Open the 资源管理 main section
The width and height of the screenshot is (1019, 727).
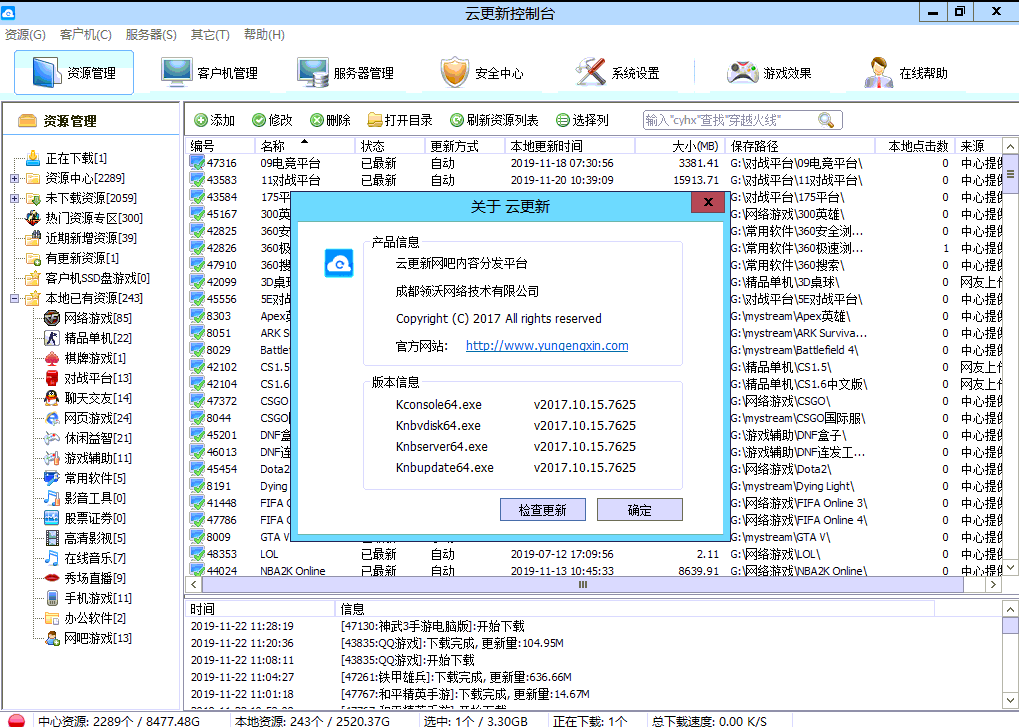pos(74,73)
